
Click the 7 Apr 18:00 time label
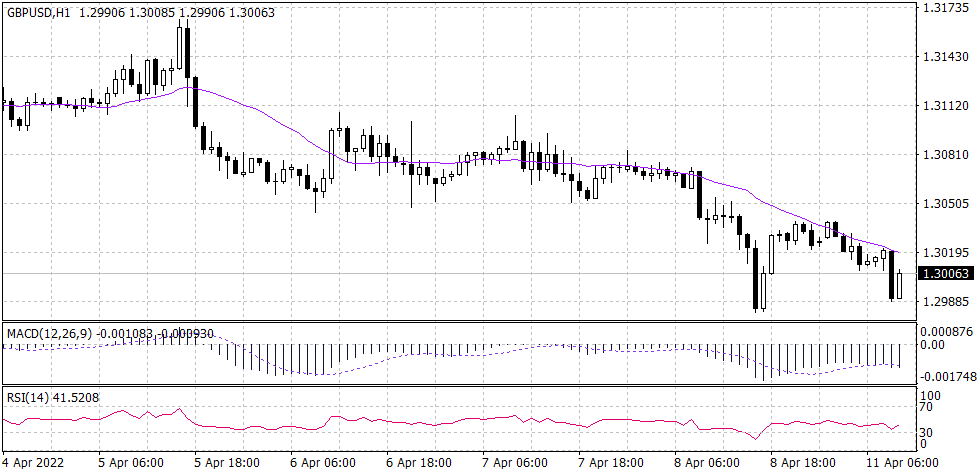point(611,464)
